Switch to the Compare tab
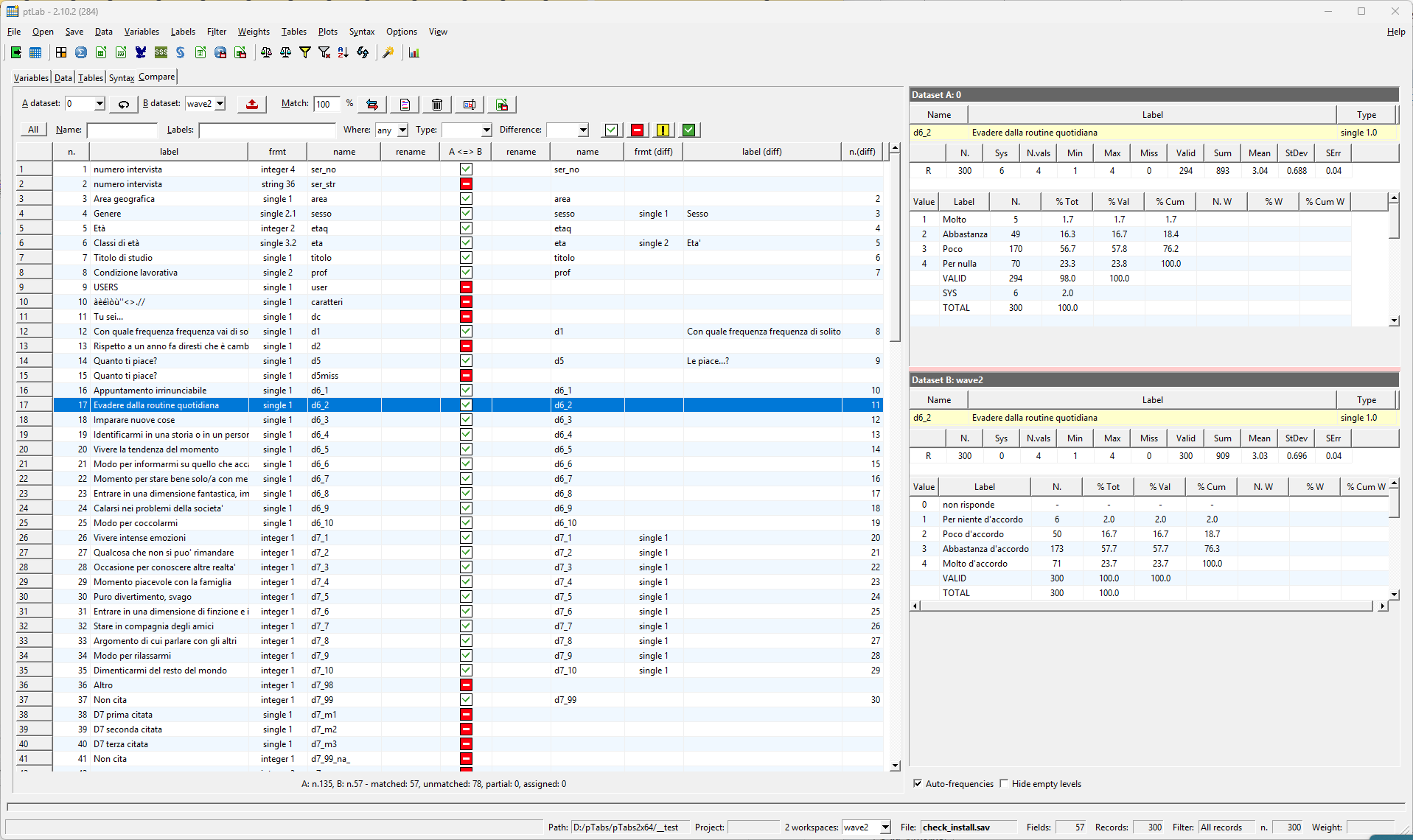This screenshot has width=1413, height=840. (156, 77)
